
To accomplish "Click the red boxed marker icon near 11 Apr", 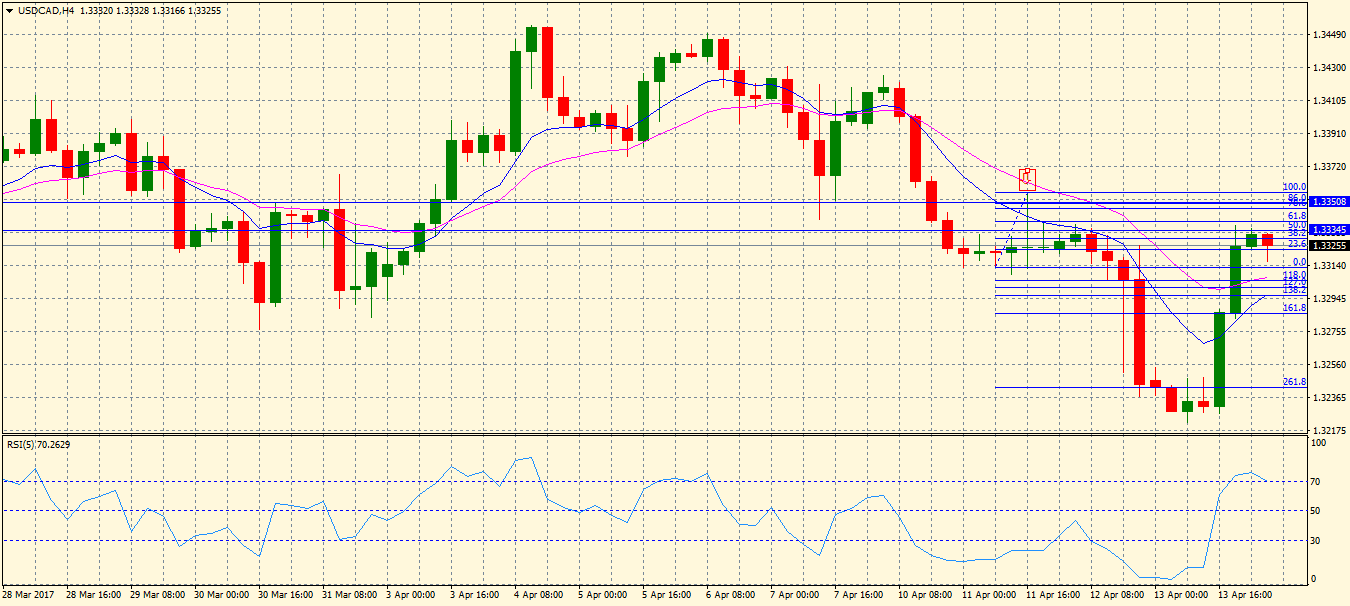I will (1026, 179).
